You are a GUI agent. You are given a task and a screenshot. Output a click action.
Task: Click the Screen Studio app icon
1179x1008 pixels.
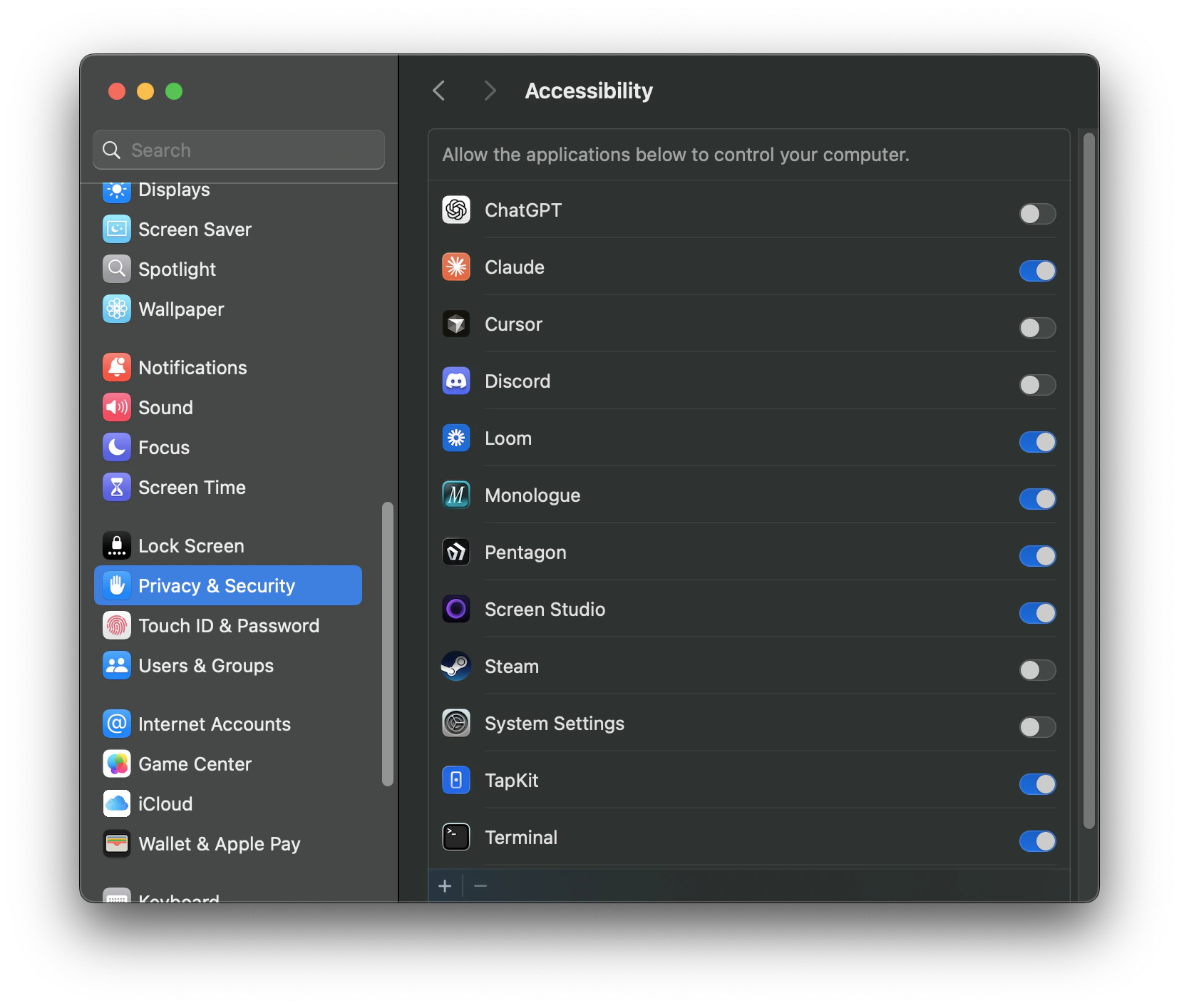[x=456, y=609]
